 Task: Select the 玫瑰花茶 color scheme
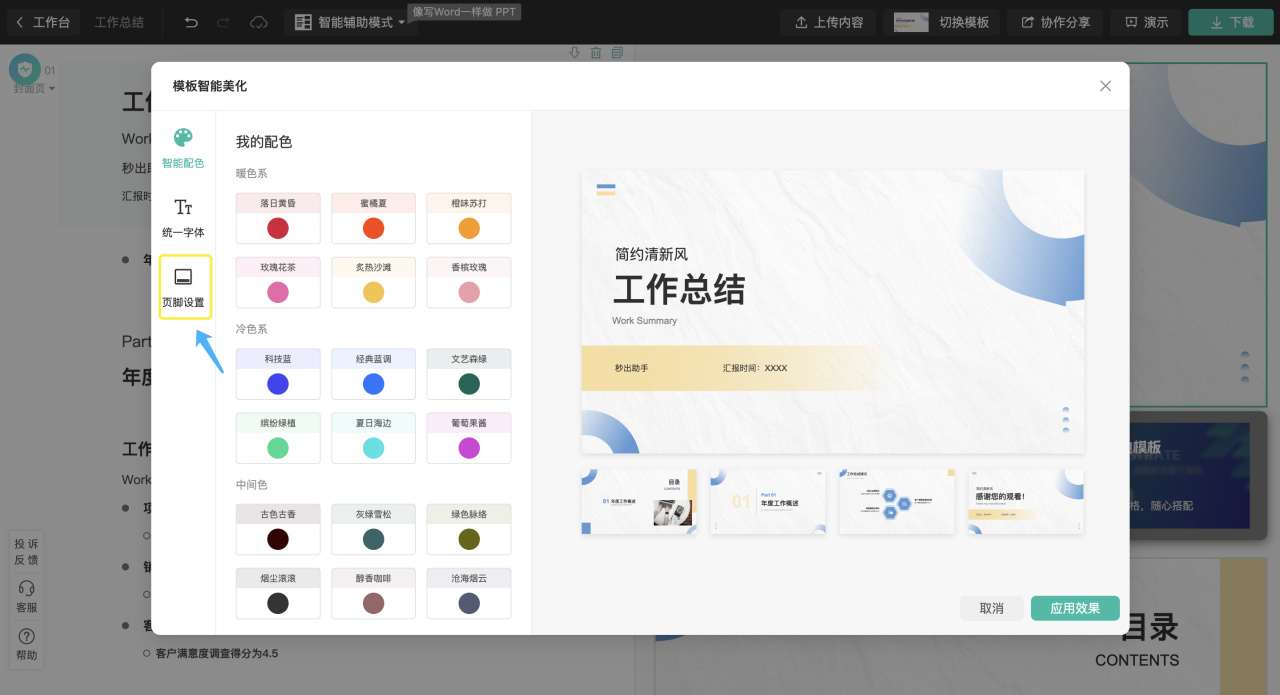[x=278, y=282]
